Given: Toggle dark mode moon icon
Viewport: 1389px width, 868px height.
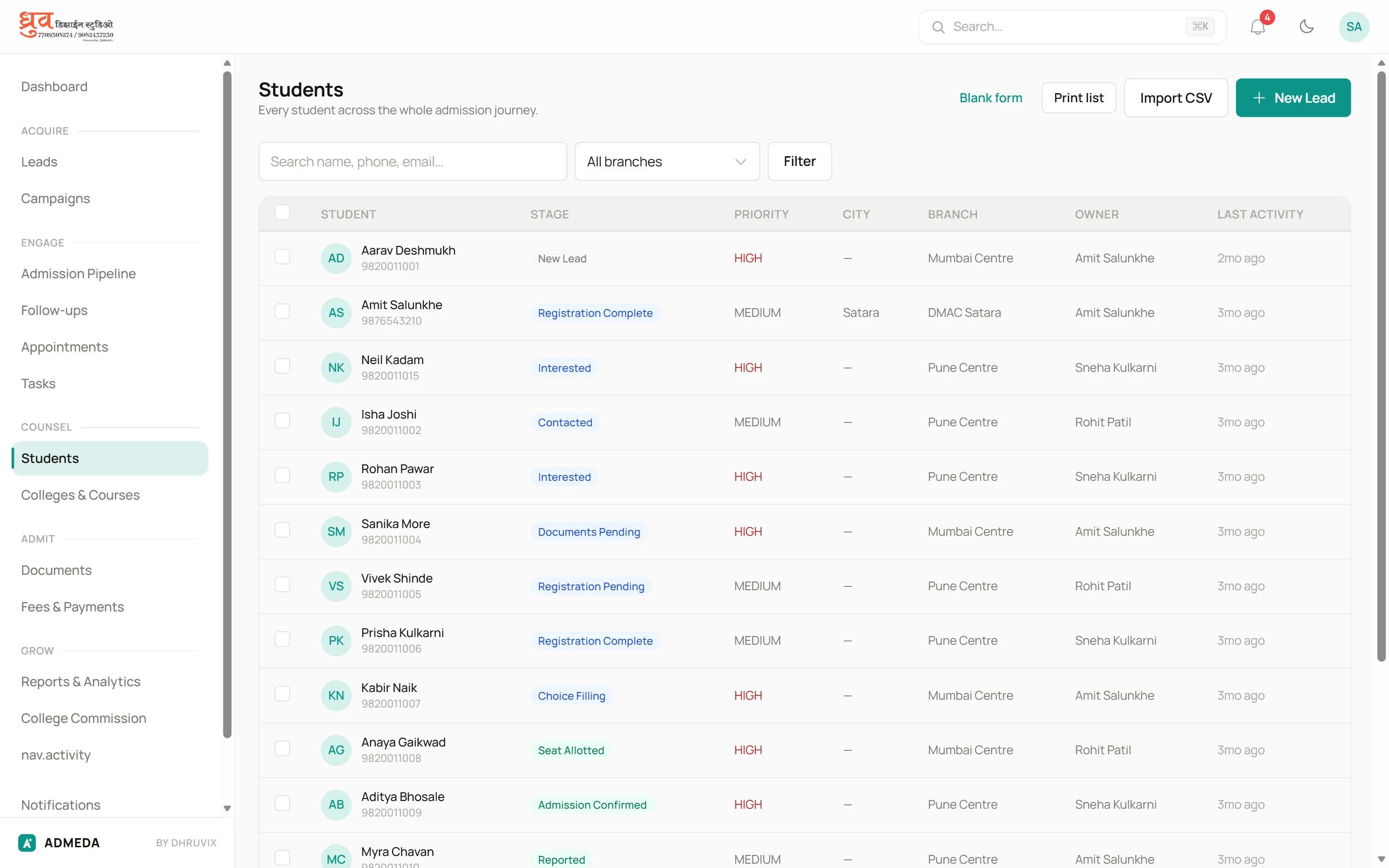Looking at the screenshot, I should [1307, 27].
